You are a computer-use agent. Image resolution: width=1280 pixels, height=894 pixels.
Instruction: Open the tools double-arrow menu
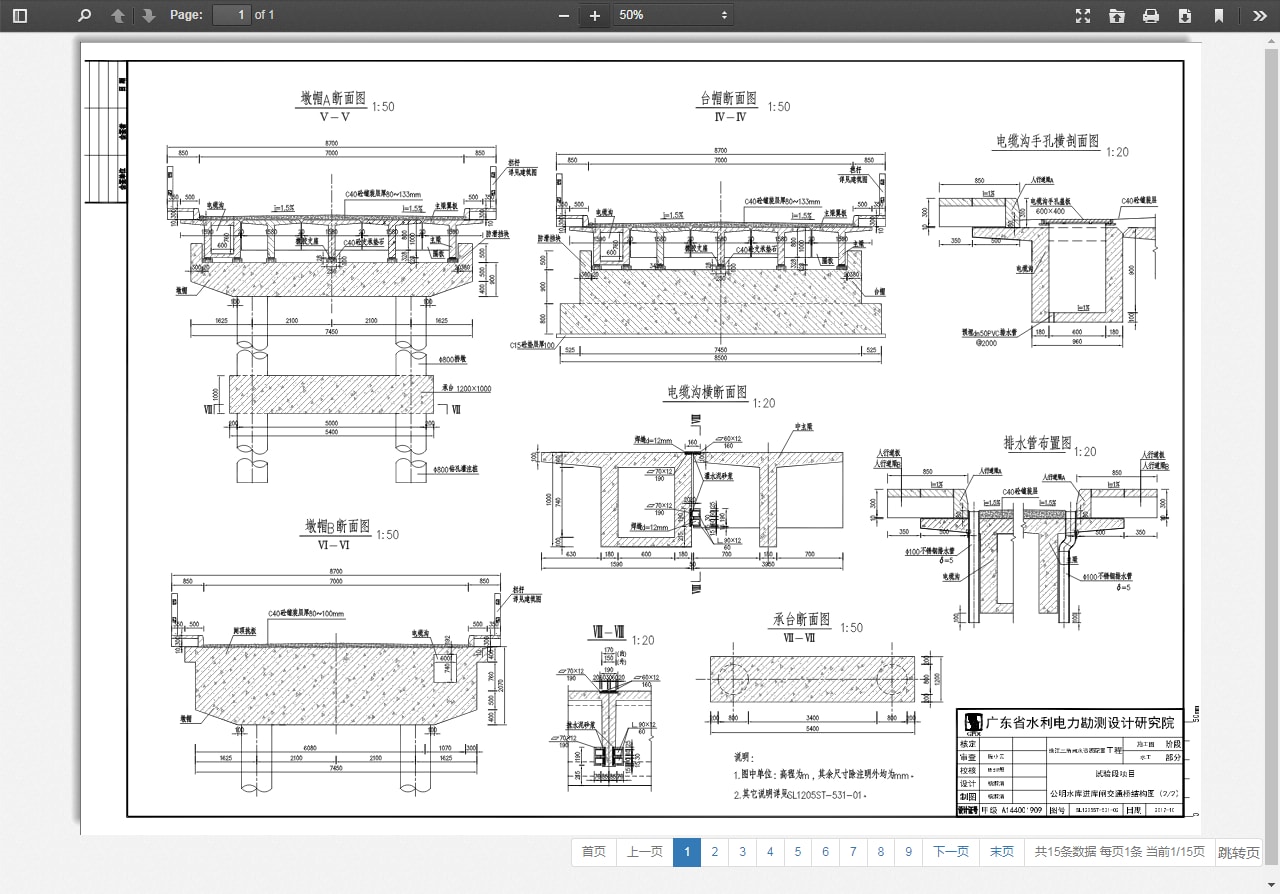1259,15
